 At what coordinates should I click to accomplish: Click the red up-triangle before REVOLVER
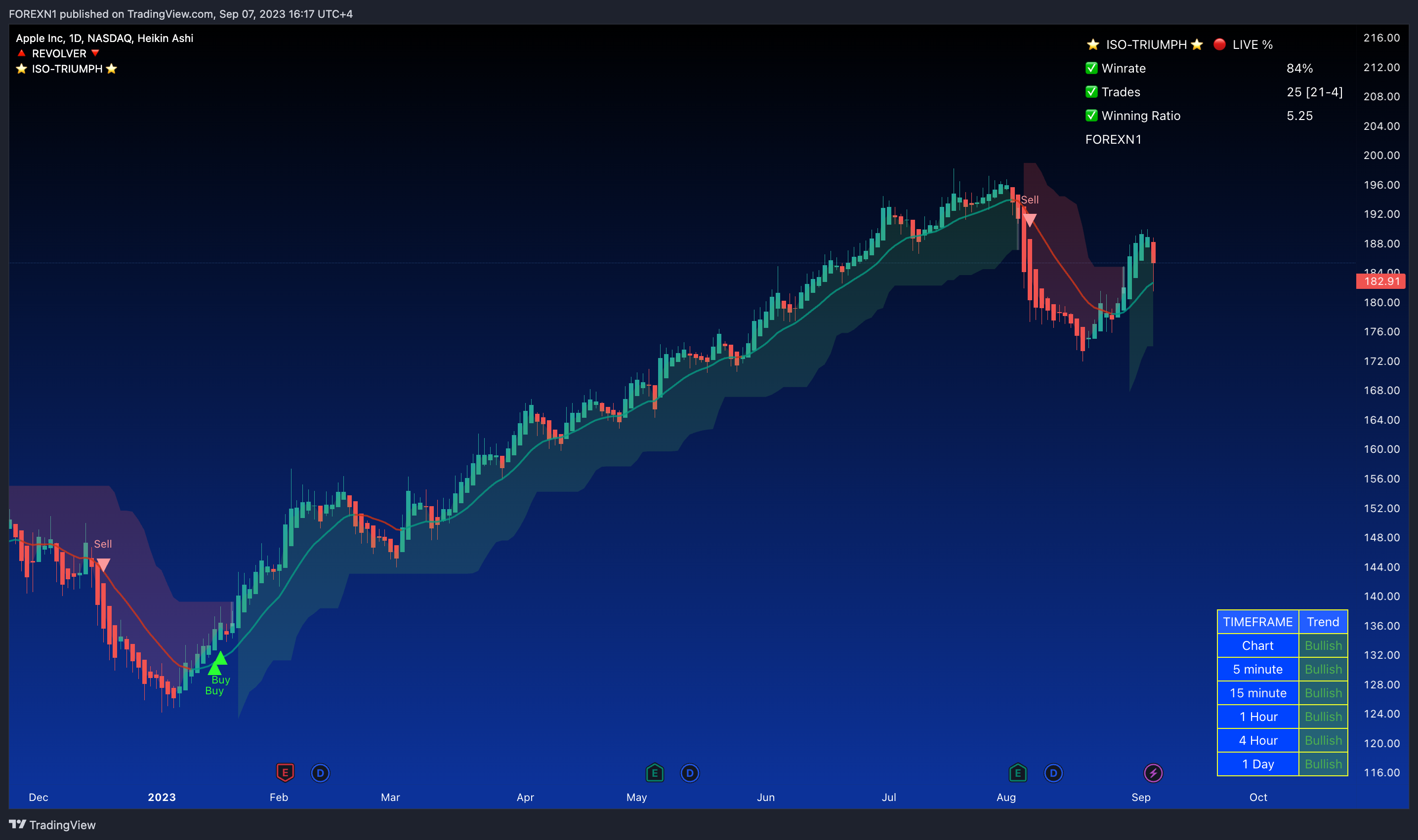click(x=22, y=53)
